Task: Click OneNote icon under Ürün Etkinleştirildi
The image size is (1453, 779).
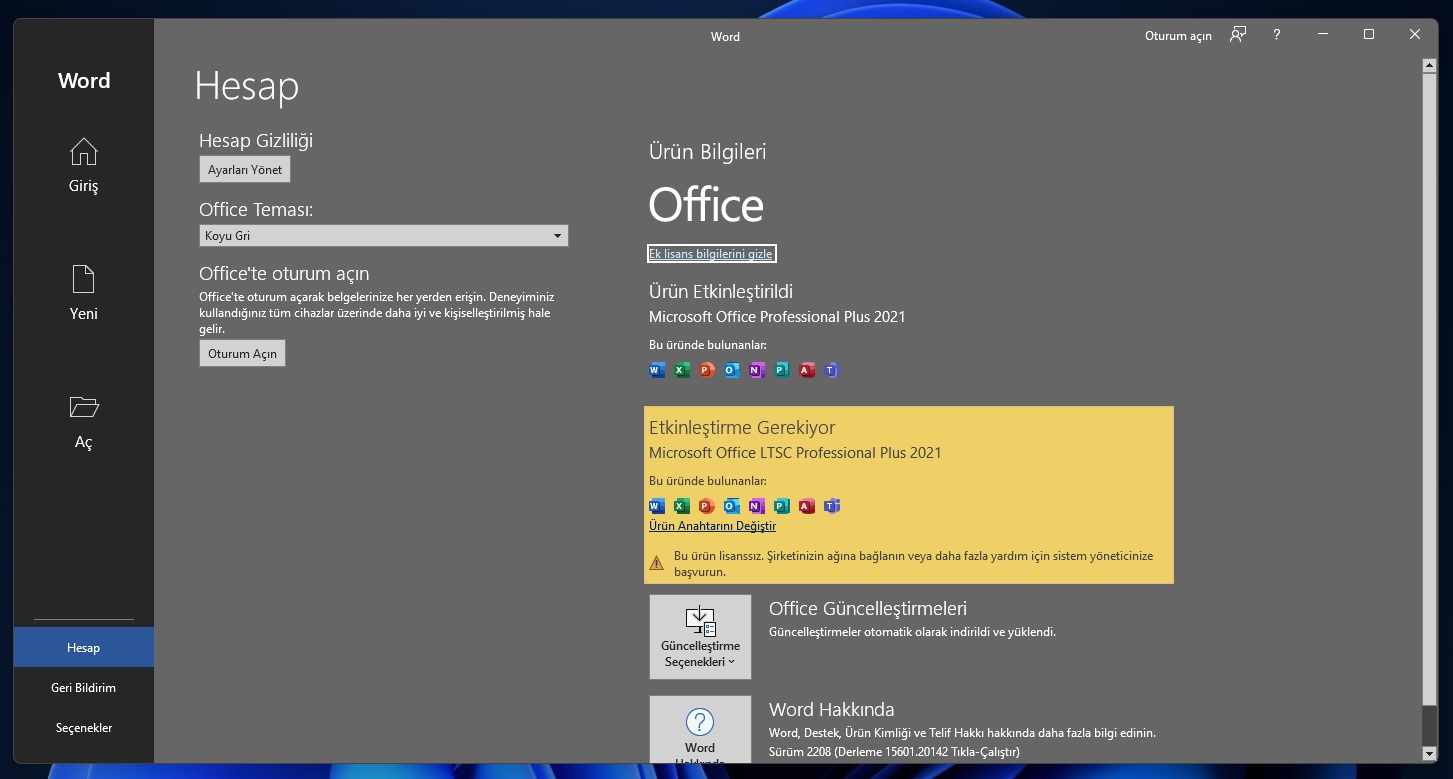Action: (757, 370)
